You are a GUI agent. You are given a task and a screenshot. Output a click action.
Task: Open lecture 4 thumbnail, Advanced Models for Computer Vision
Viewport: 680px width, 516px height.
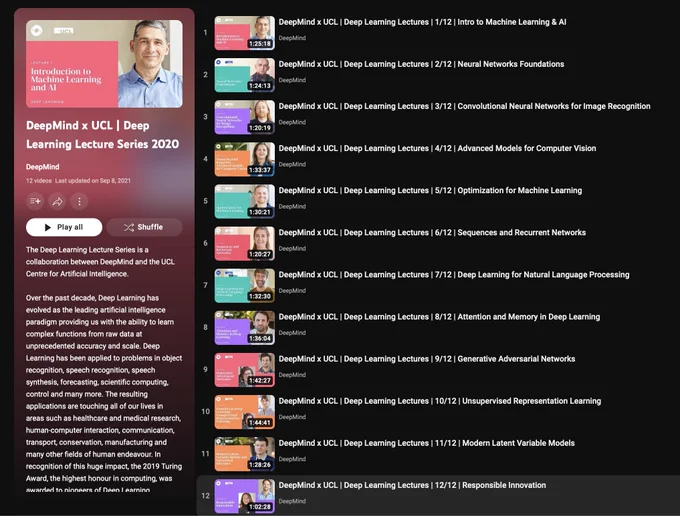pos(245,159)
